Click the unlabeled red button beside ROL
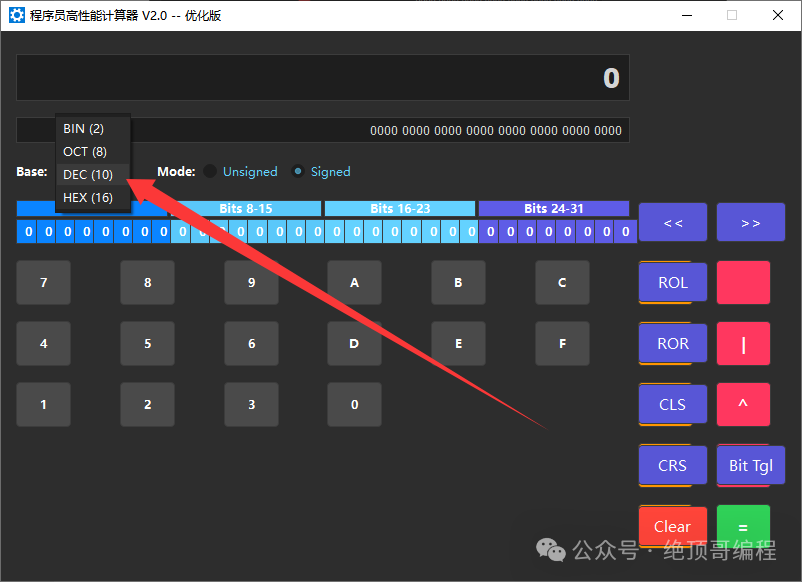The image size is (802, 582). (x=743, y=282)
